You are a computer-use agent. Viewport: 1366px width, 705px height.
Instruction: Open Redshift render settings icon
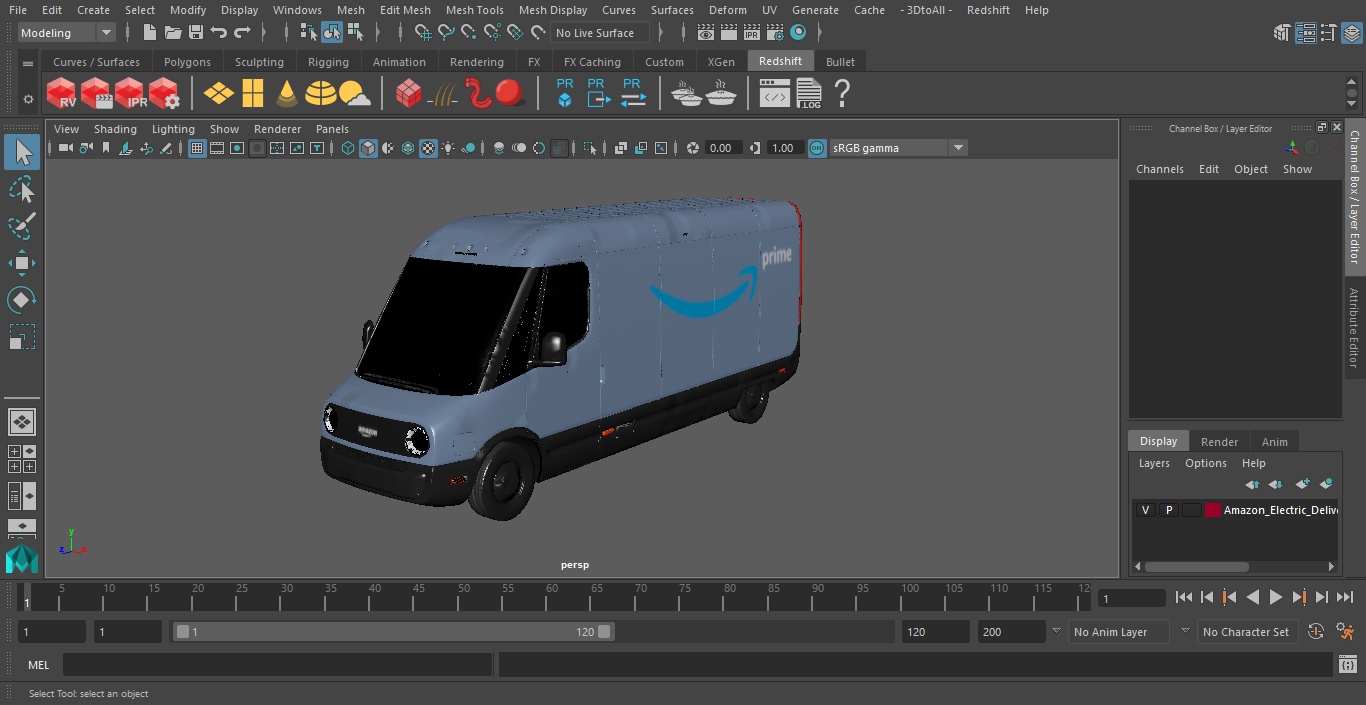point(164,94)
